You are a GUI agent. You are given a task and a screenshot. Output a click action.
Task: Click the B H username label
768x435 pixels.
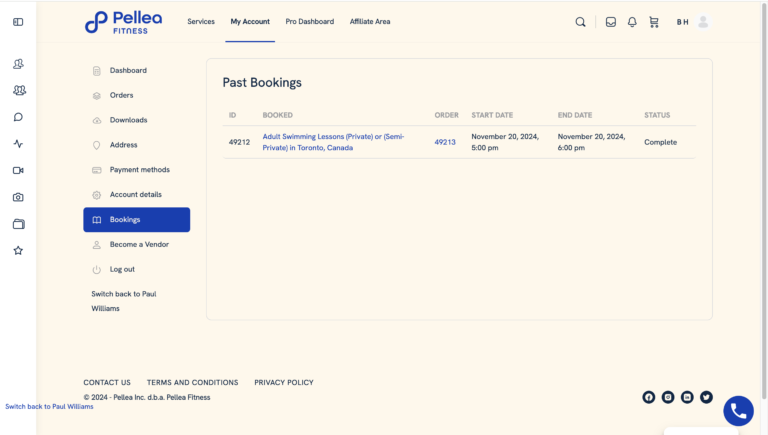pyautogui.click(x=682, y=22)
